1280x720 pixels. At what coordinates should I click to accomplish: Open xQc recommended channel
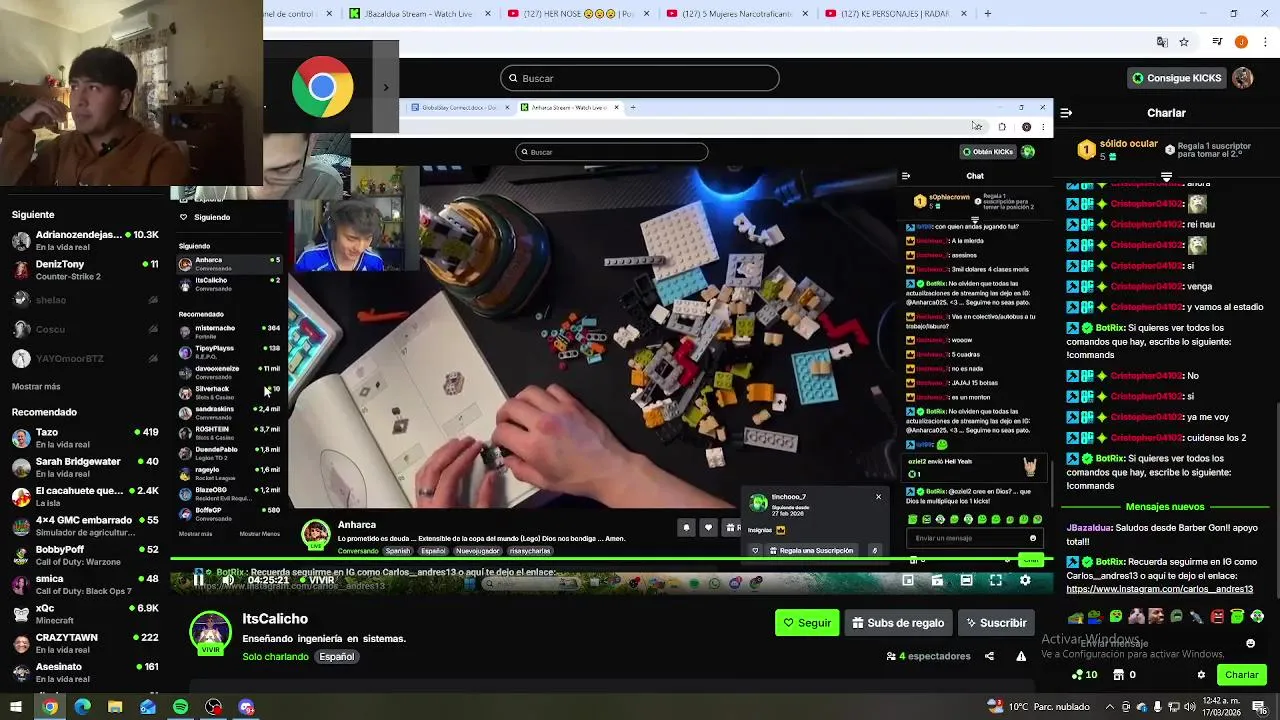tap(85, 614)
